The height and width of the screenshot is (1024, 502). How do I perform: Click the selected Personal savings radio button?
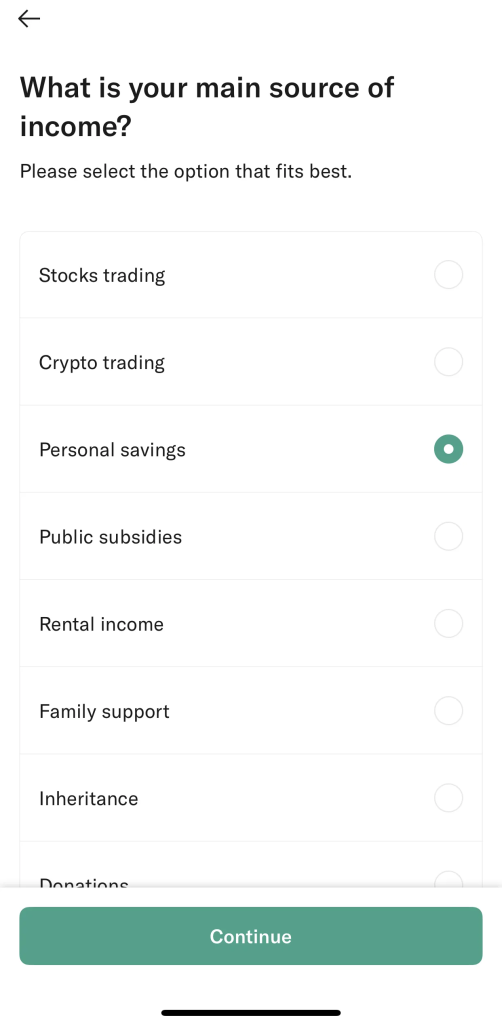tap(448, 449)
